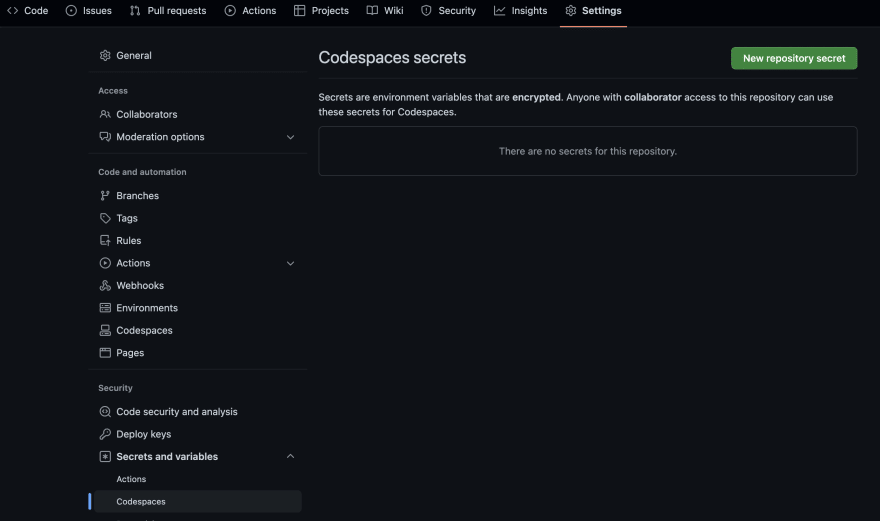Expand the Actions settings chevron

[x=291, y=264]
